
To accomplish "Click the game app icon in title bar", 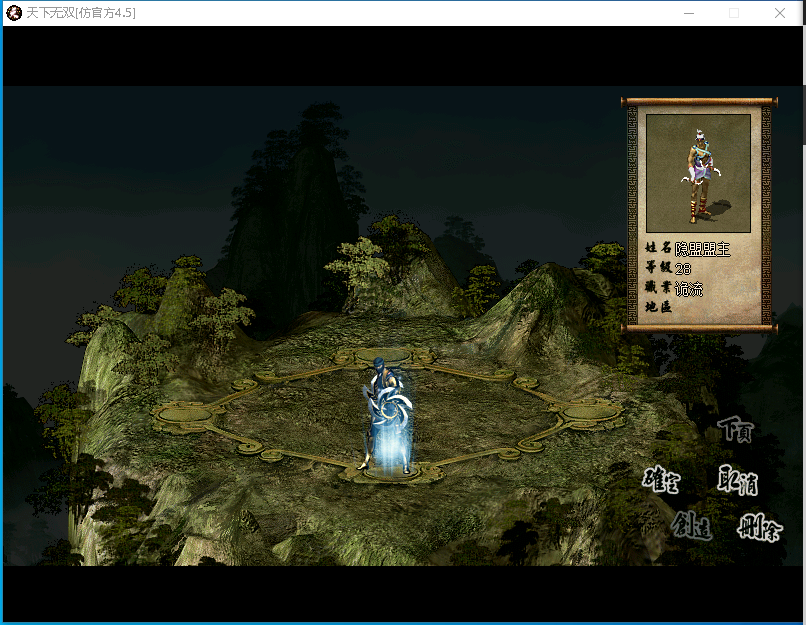I will [x=14, y=13].
